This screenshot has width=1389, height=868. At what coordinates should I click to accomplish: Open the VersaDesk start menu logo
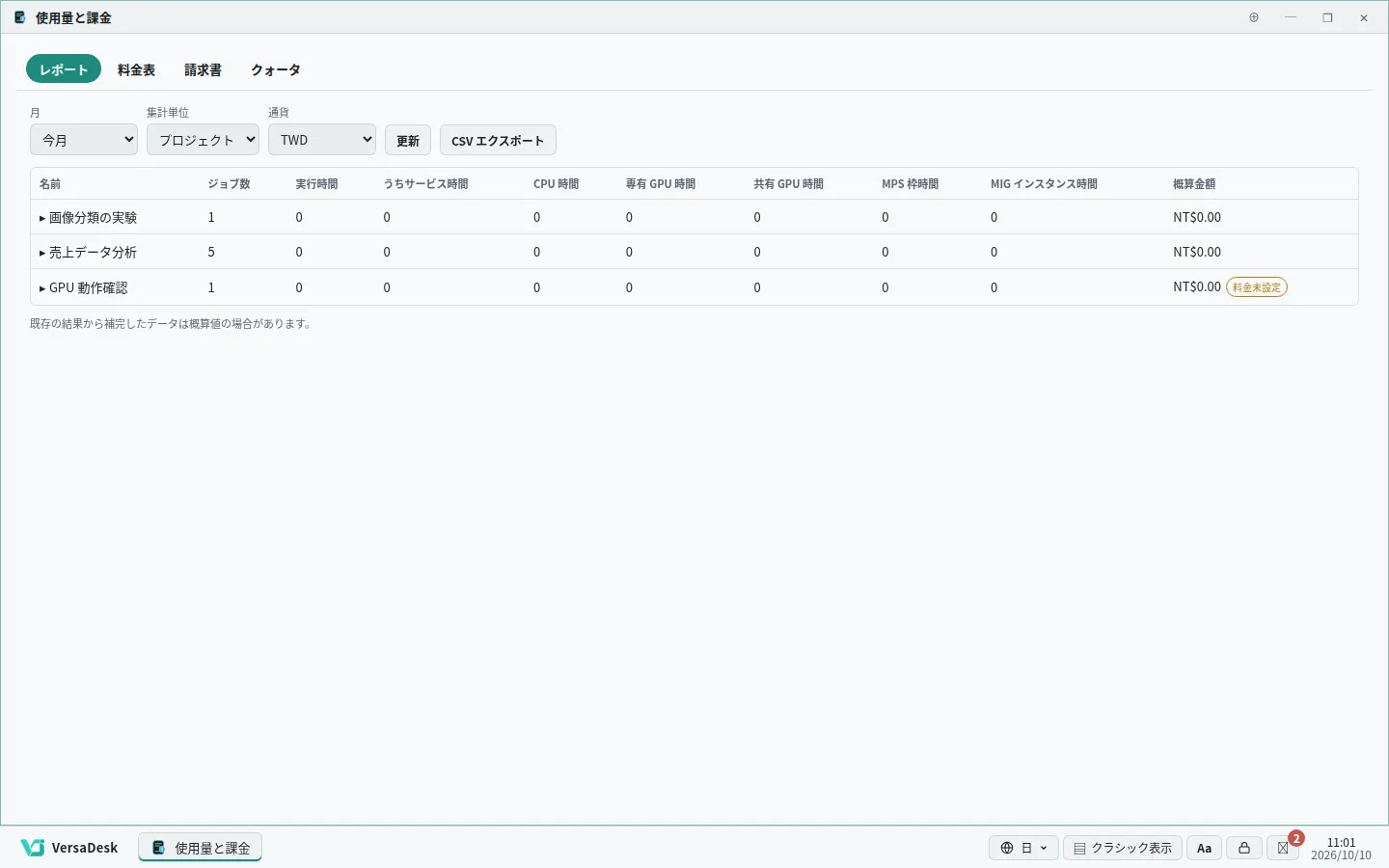pyautogui.click(x=69, y=848)
